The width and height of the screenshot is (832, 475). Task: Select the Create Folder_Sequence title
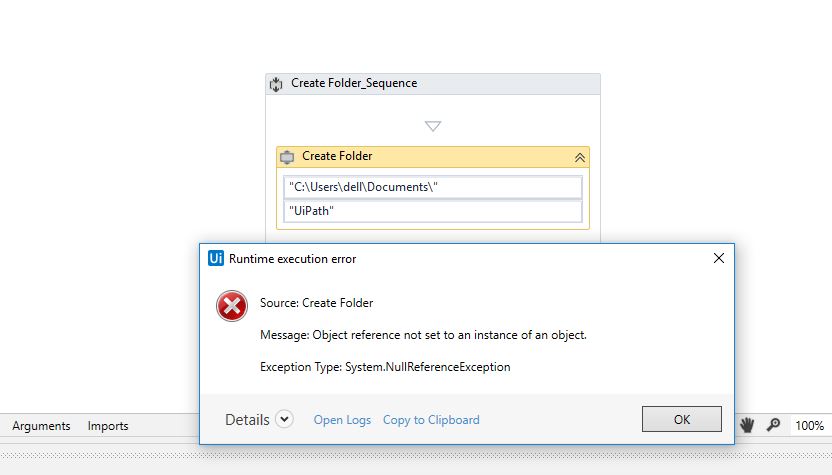pos(354,83)
